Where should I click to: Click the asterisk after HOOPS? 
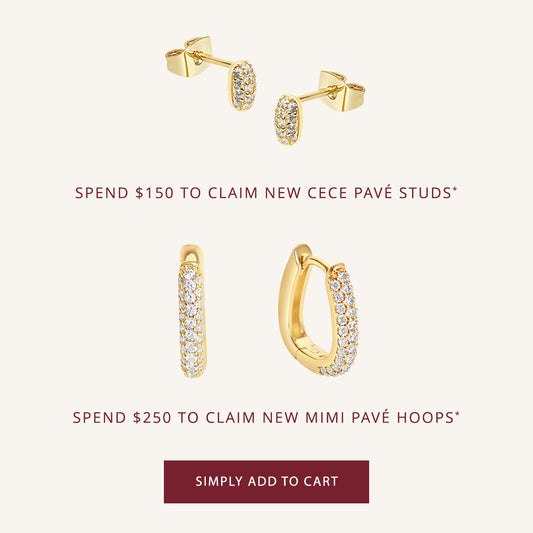(457, 414)
